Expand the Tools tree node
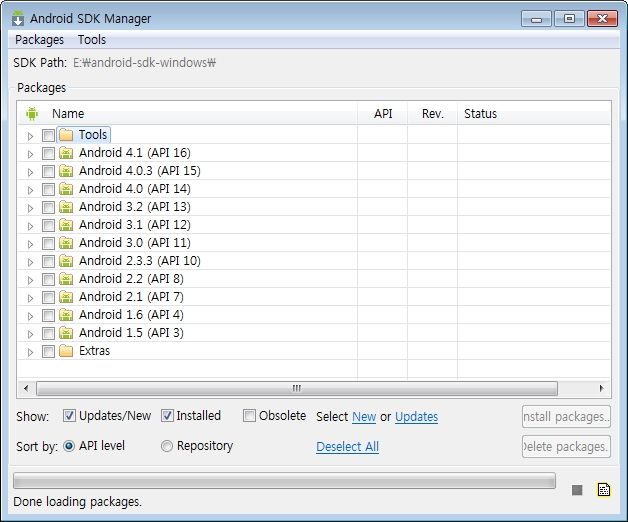Viewport: 628px width, 522px height. pos(30,136)
